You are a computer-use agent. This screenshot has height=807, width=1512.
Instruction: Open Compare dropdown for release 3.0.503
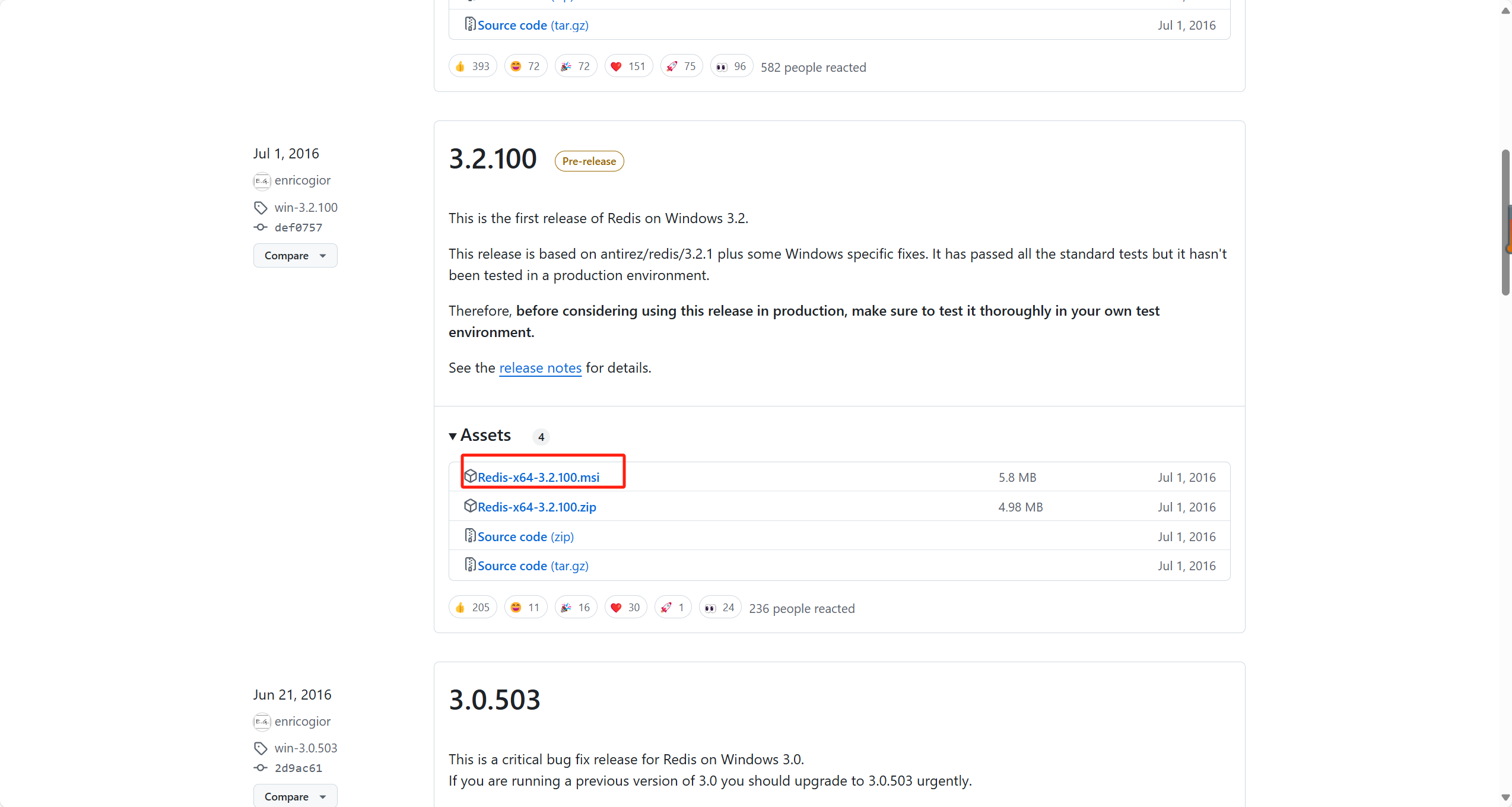pyautogui.click(x=295, y=796)
